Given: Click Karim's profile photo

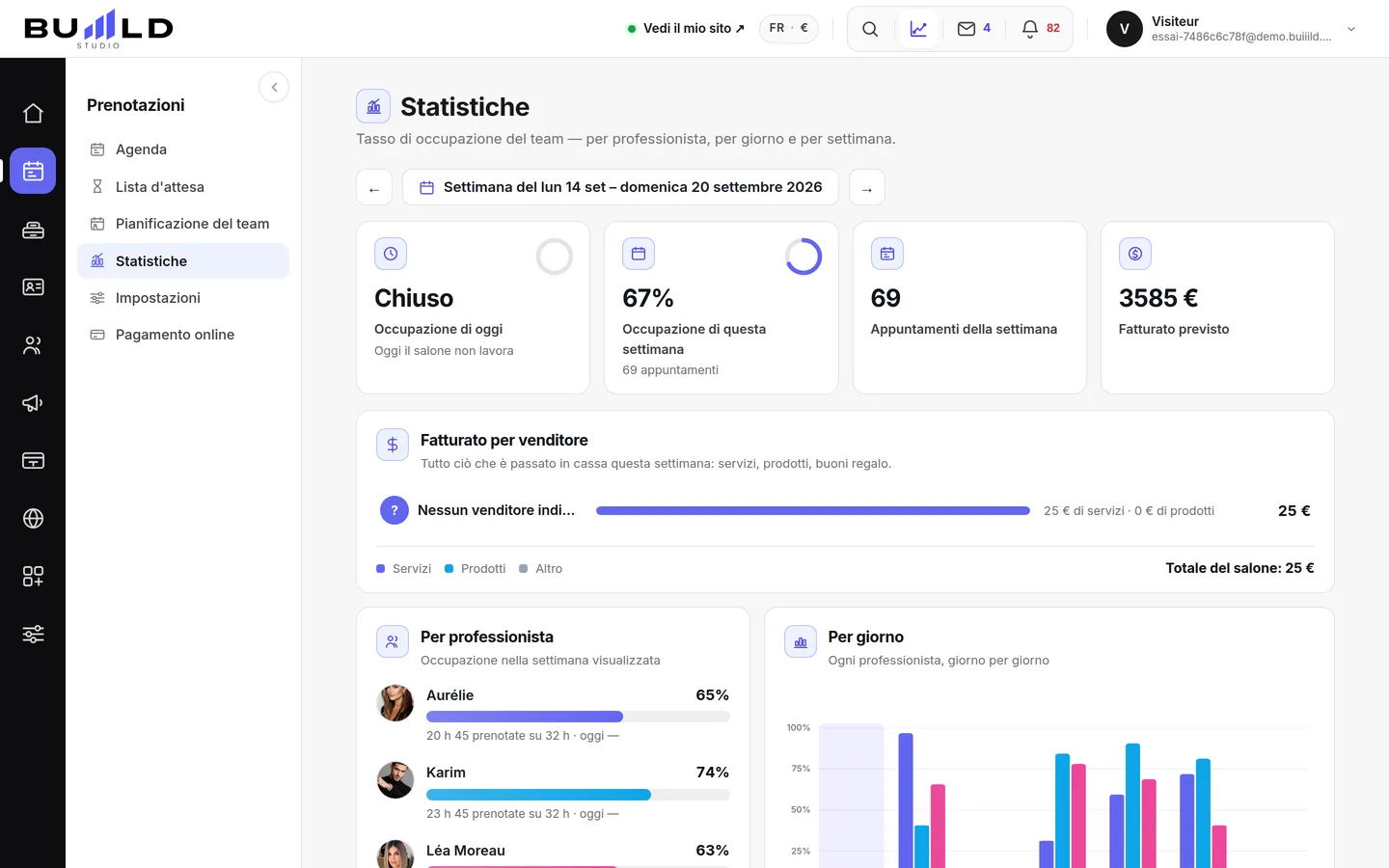Looking at the screenshot, I should (395, 780).
